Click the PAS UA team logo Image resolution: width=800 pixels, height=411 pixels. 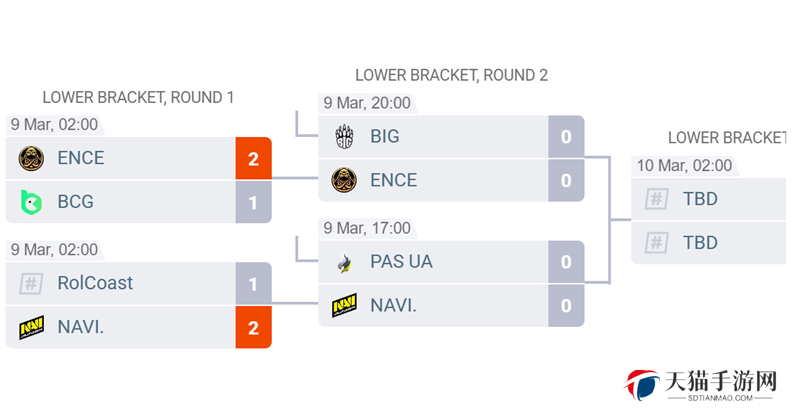(345, 262)
